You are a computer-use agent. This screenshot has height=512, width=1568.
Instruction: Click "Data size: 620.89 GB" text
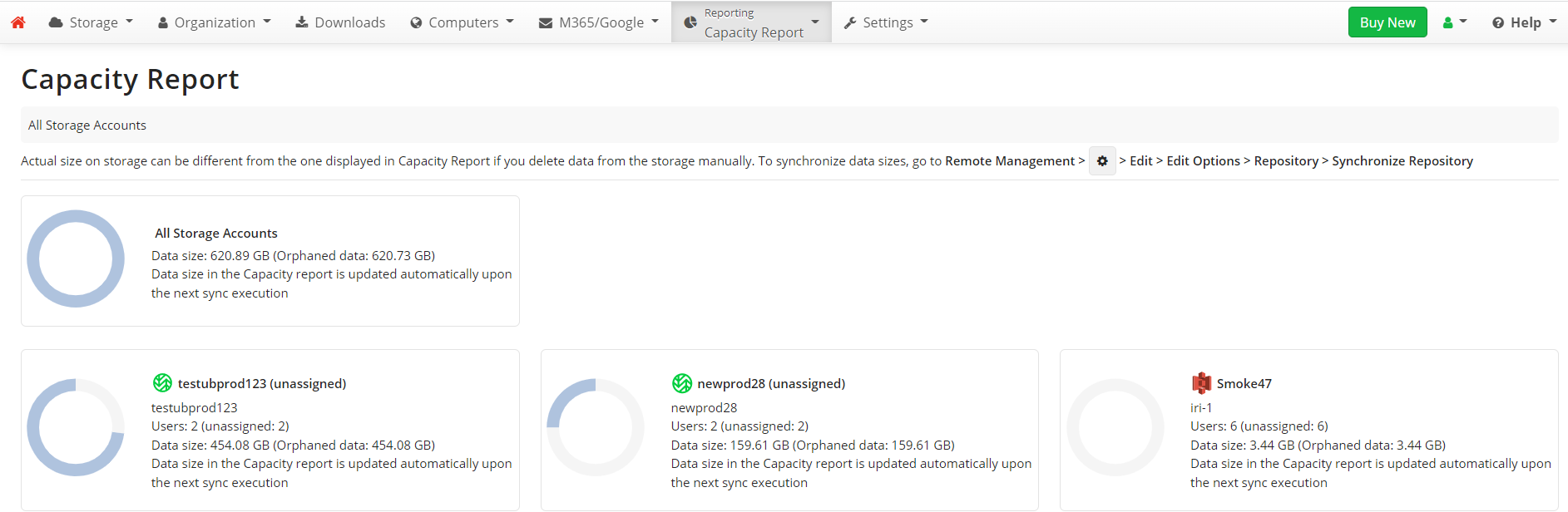tap(210, 256)
